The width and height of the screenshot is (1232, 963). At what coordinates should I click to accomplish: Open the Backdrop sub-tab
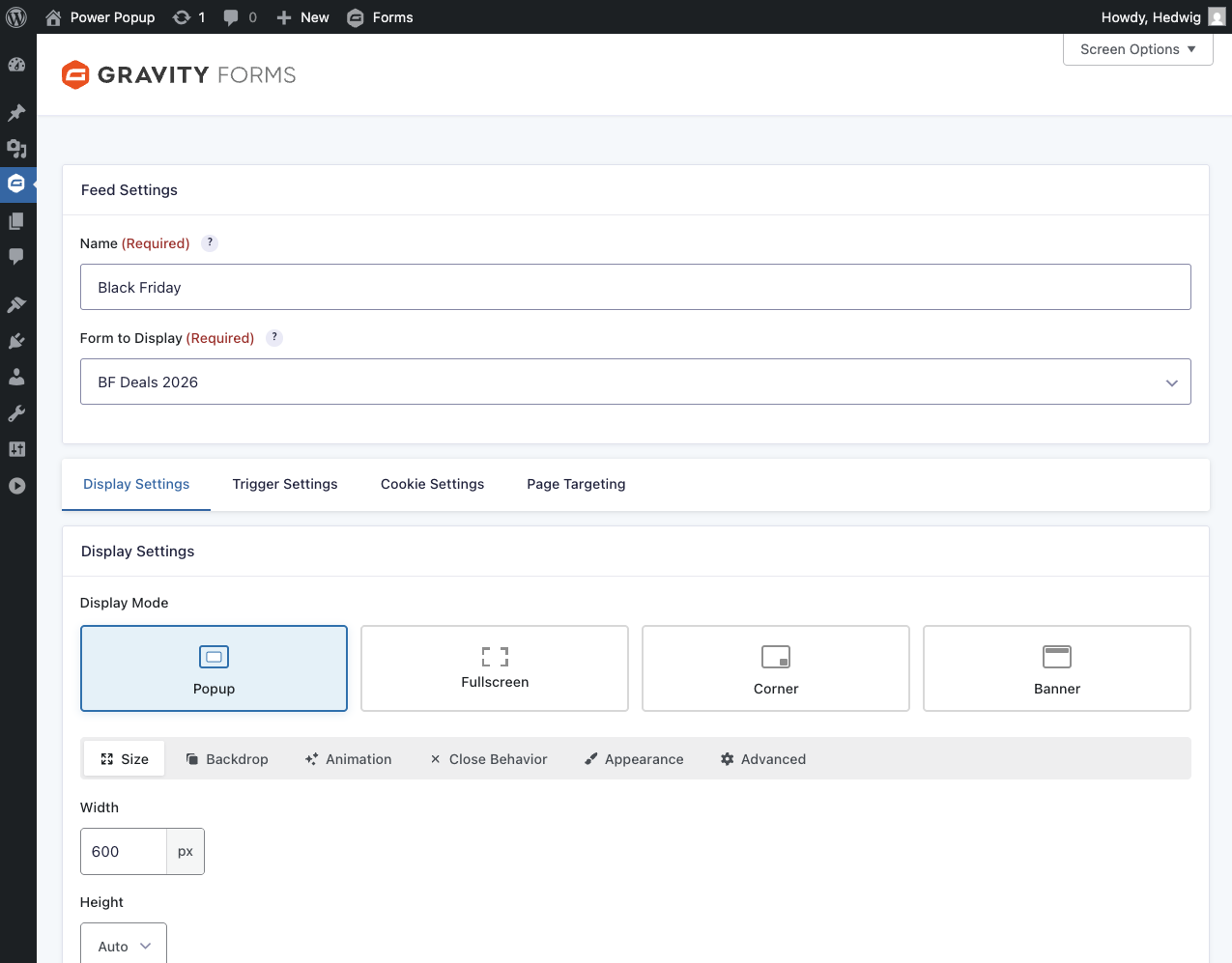coord(227,759)
